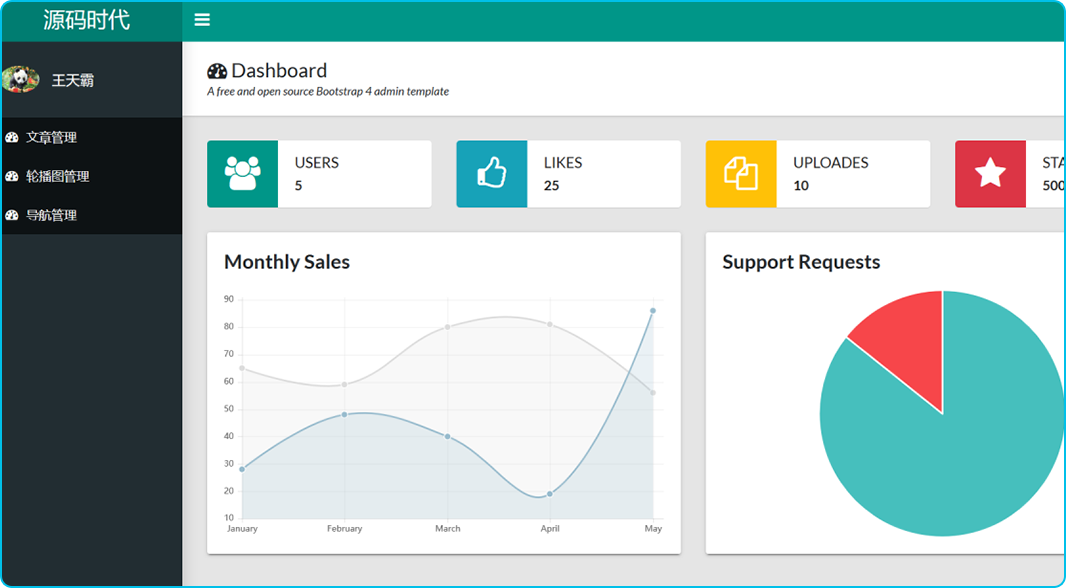Toggle the sidebar with the hamburger icon

pyautogui.click(x=202, y=20)
